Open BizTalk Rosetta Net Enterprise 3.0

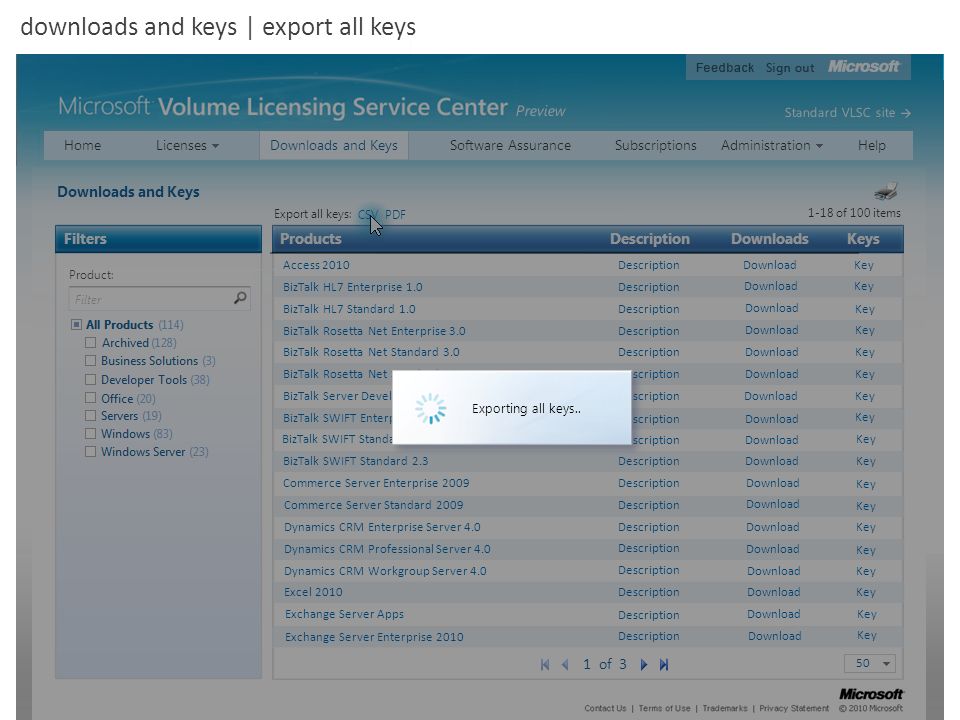[x=374, y=331]
